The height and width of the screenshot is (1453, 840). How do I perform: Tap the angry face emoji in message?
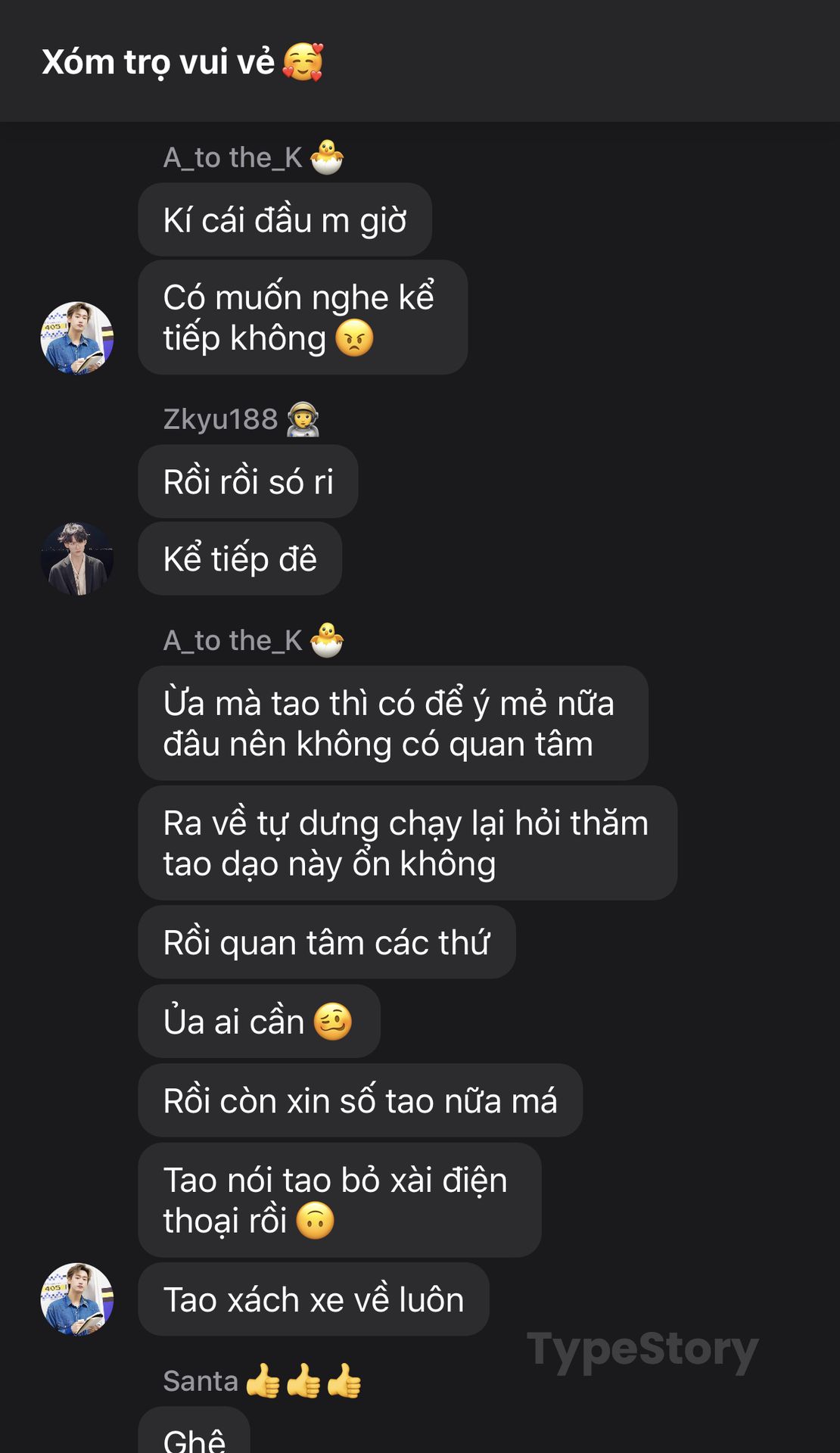tap(354, 338)
